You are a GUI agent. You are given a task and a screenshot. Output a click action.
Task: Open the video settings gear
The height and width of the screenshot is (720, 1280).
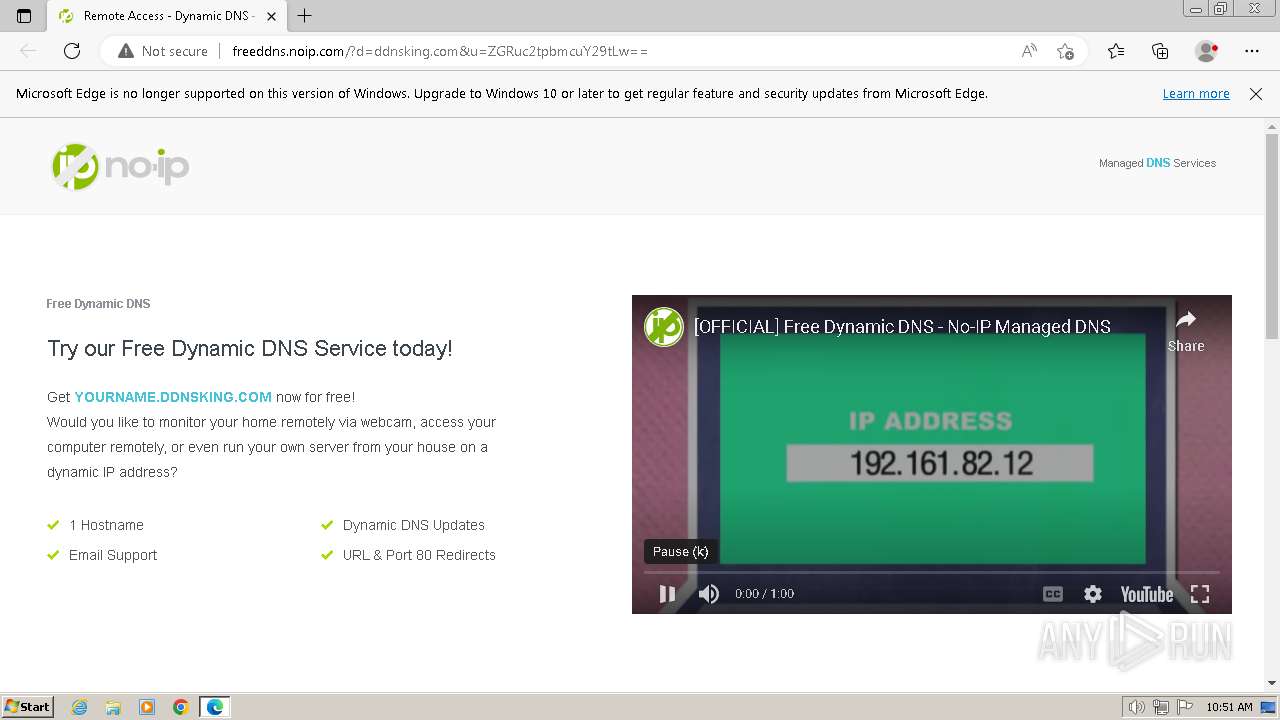click(x=1093, y=594)
